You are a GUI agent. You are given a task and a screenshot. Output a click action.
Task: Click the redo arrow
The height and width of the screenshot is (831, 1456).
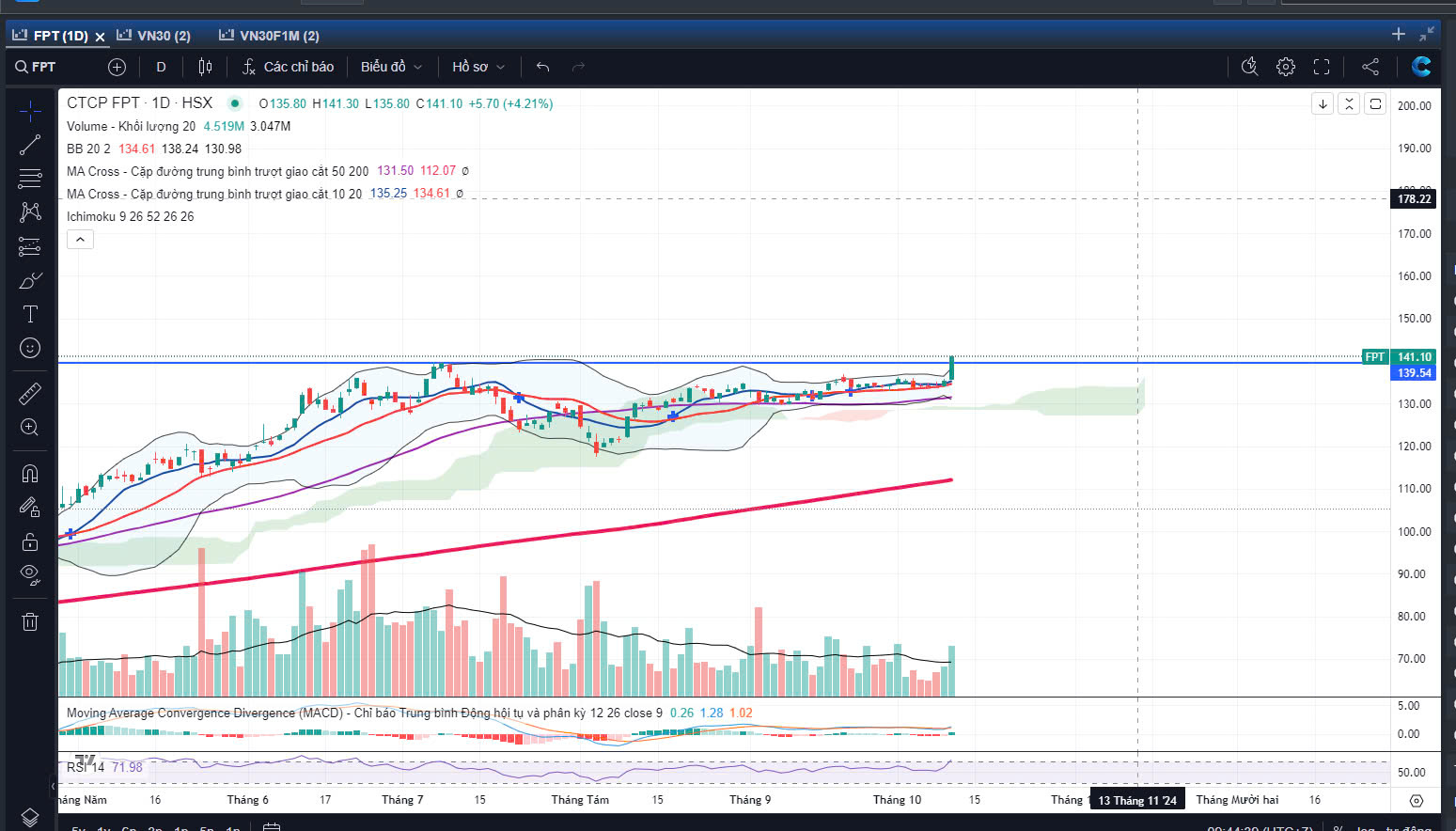(578, 67)
